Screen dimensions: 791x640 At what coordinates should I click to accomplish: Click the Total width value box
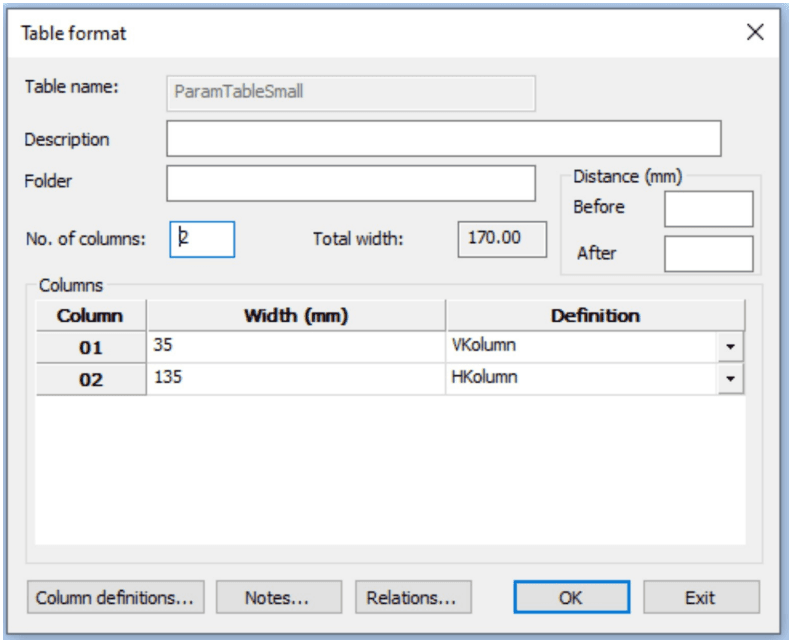[502, 239]
